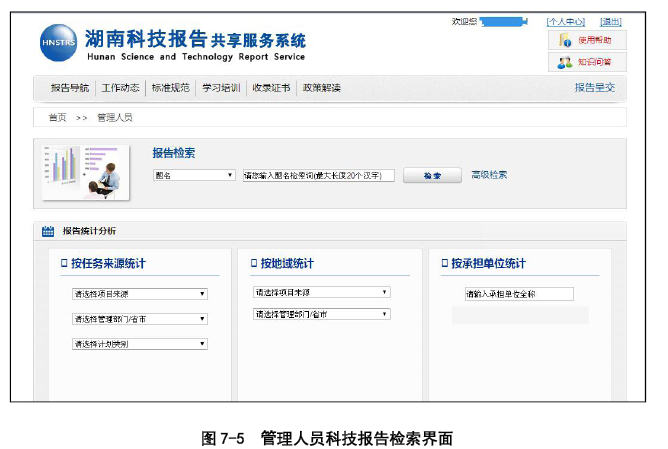Viewport: 668px width, 449px height.
Task: Open the 高级检索 advanced search link
Action: pyautogui.click(x=489, y=174)
